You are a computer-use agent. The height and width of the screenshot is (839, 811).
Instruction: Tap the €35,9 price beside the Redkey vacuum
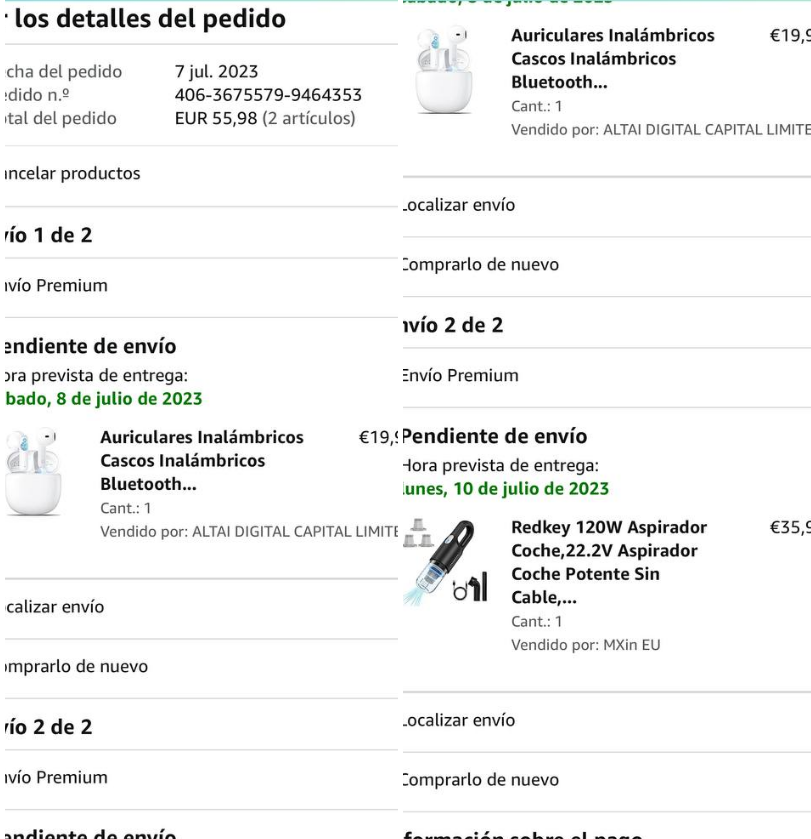click(790, 528)
